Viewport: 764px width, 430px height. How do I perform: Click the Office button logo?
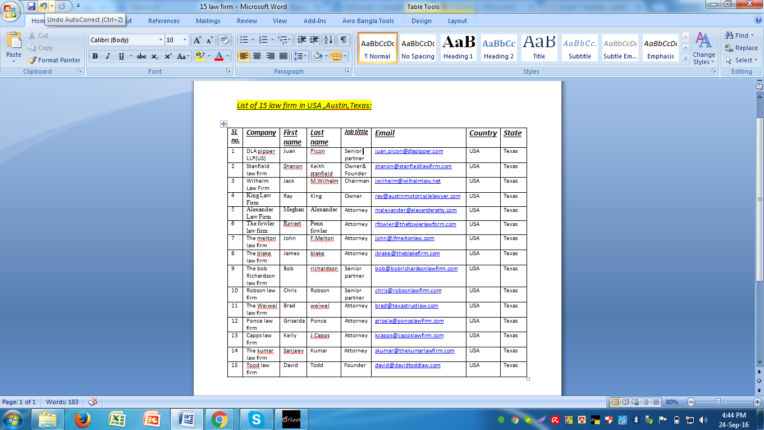(x=10, y=11)
